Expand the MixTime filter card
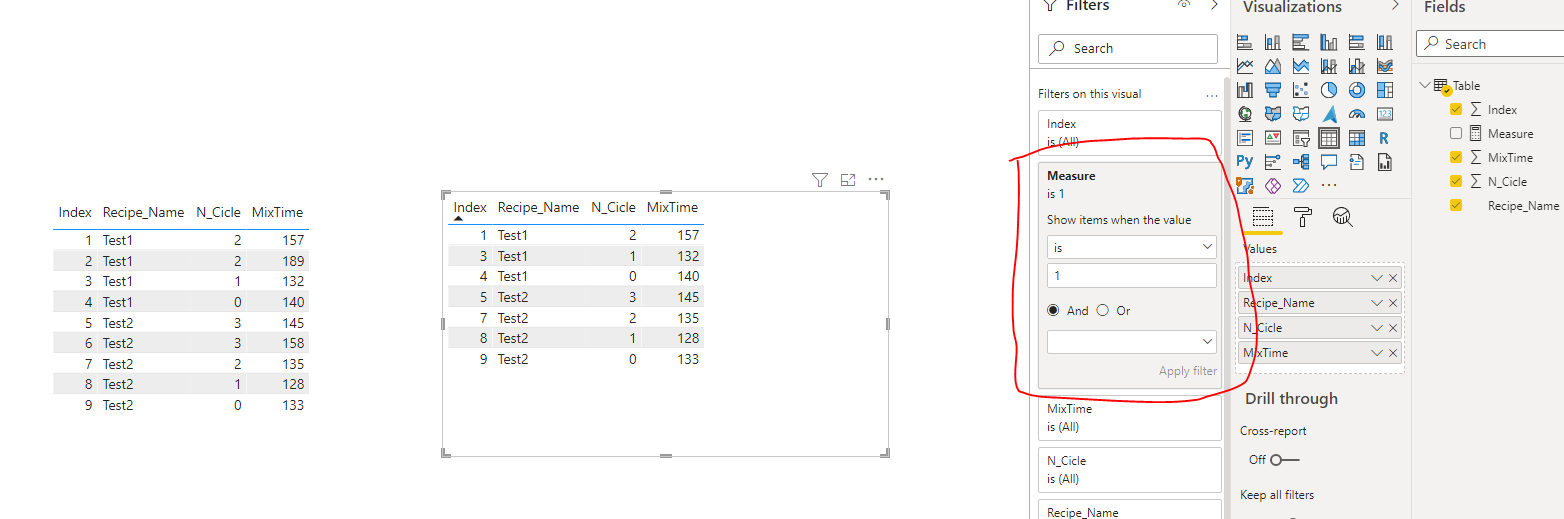1564x519 pixels. pyautogui.click(x=1130, y=418)
